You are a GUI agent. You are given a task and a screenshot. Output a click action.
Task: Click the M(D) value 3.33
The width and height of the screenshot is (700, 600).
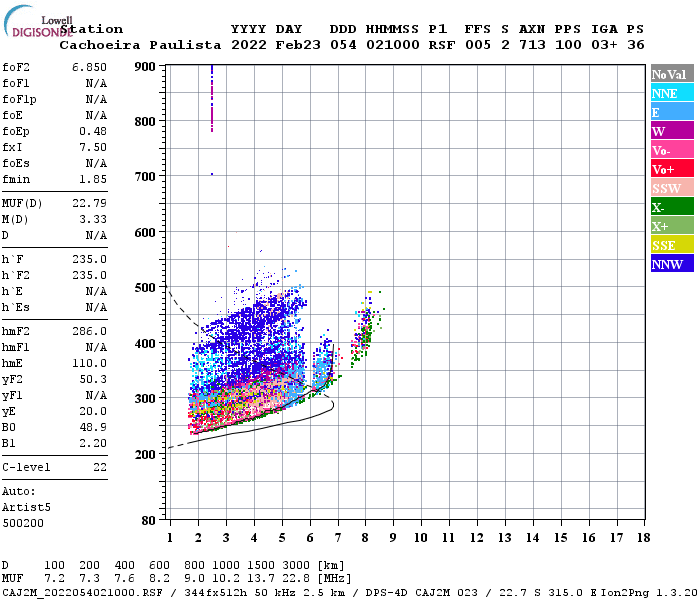click(93, 219)
